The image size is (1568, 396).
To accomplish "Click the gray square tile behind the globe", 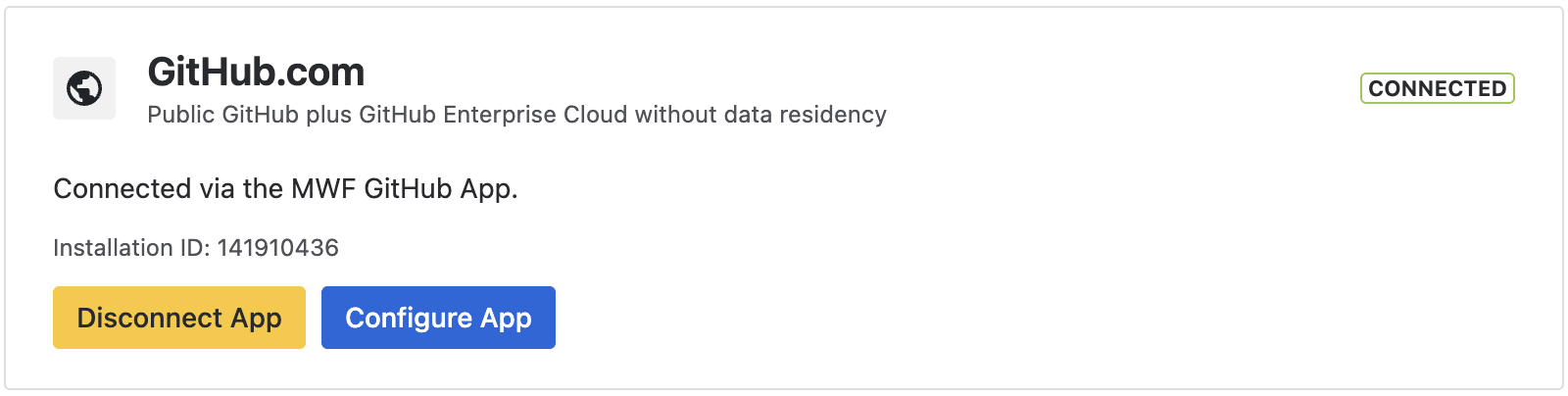I will point(84,88).
